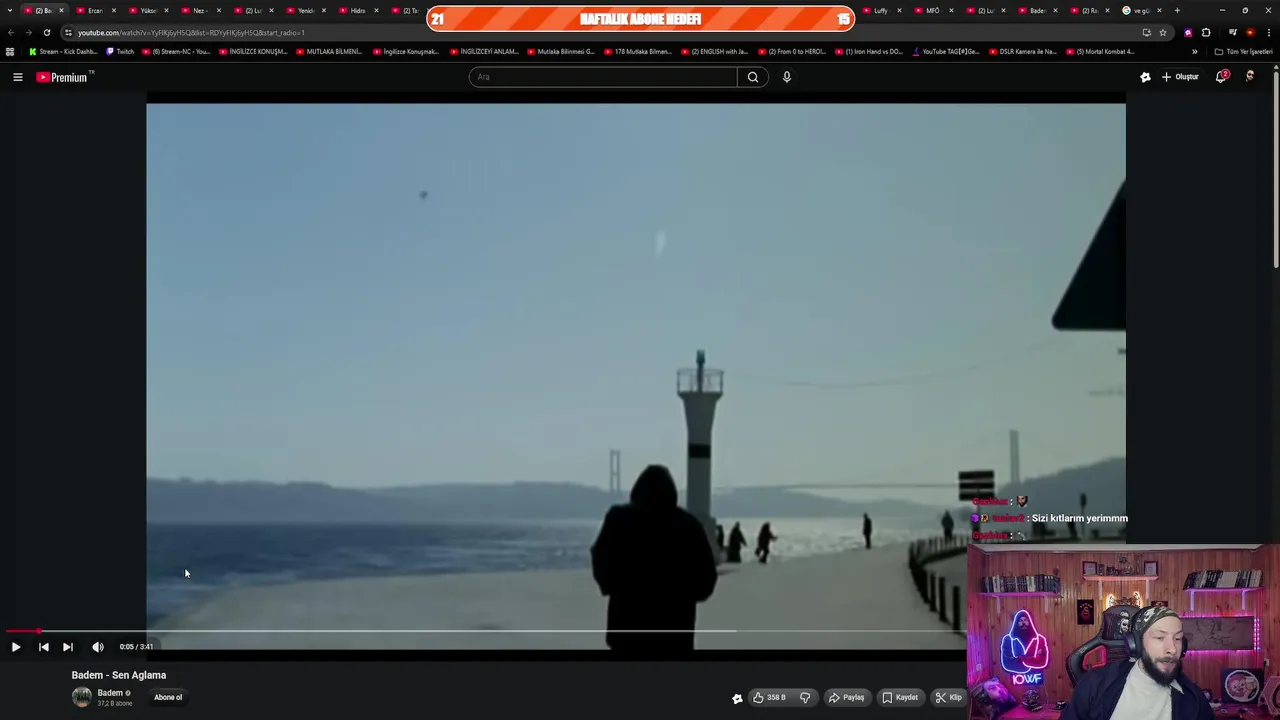Viewport: 1280px width, 720px height.
Task: Mute the video volume speaker icon
Action: click(97, 647)
